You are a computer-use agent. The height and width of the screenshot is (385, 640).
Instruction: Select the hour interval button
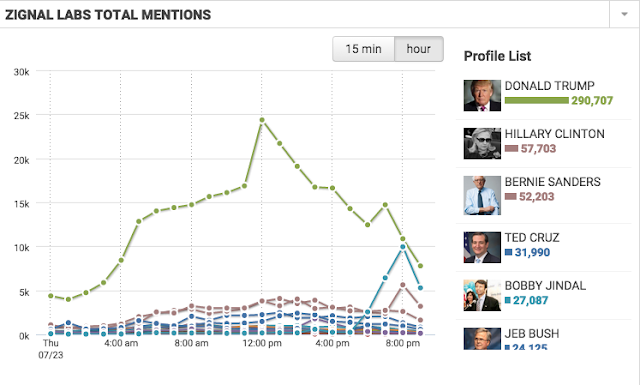click(419, 49)
